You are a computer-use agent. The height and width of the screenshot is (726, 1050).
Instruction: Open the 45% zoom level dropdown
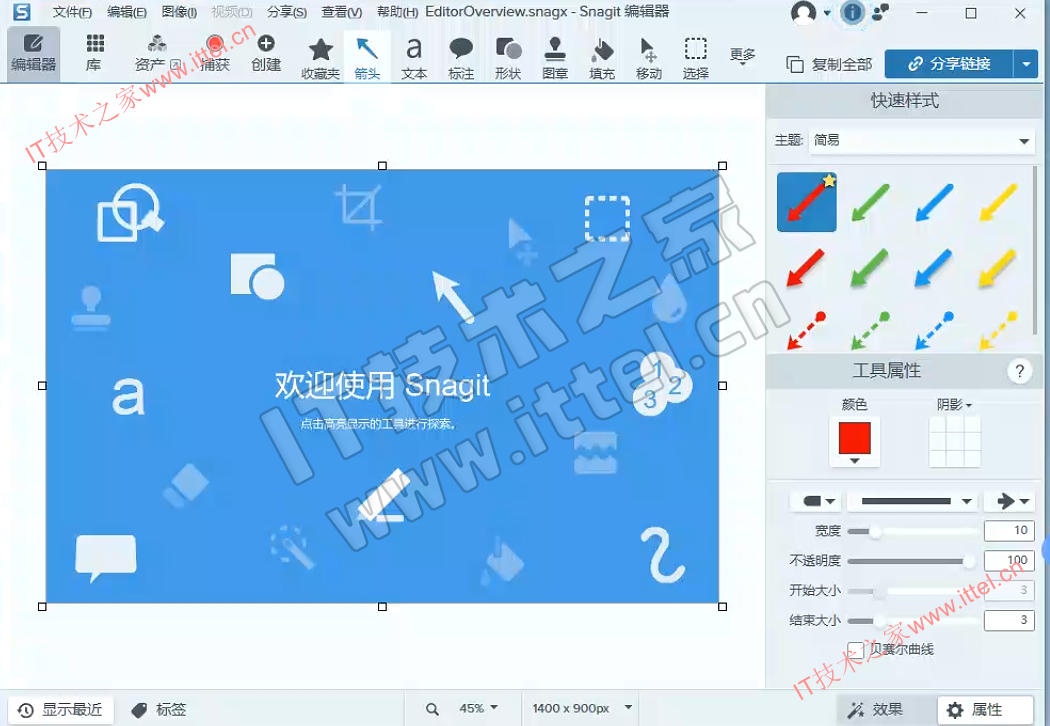click(478, 708)
